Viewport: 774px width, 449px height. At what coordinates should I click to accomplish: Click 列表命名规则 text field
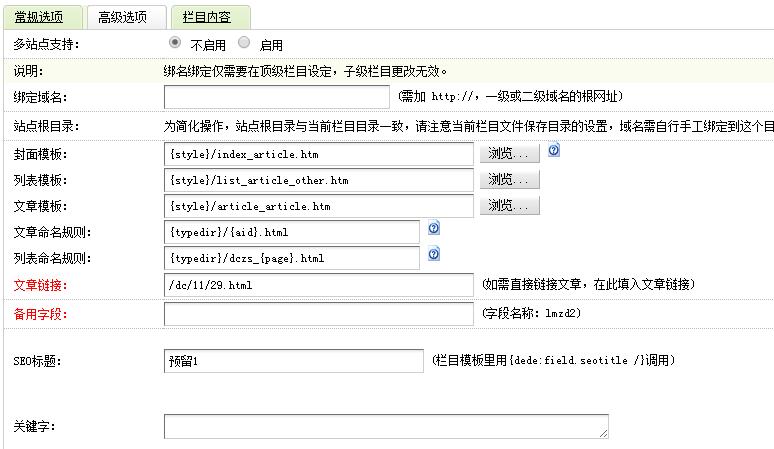(x=292, y=258)
